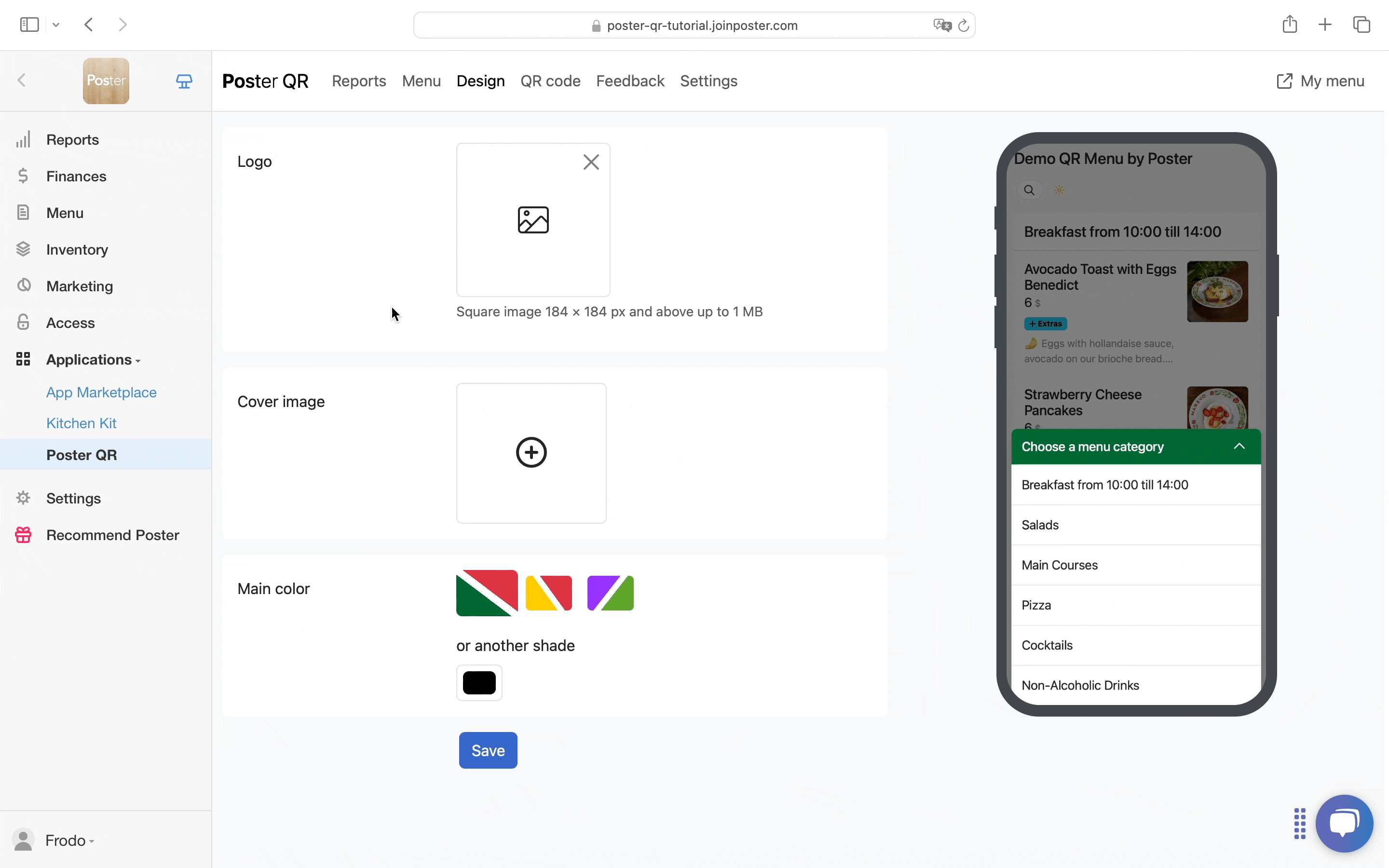Click the Recommend Poster gift icon

[23, 535]
